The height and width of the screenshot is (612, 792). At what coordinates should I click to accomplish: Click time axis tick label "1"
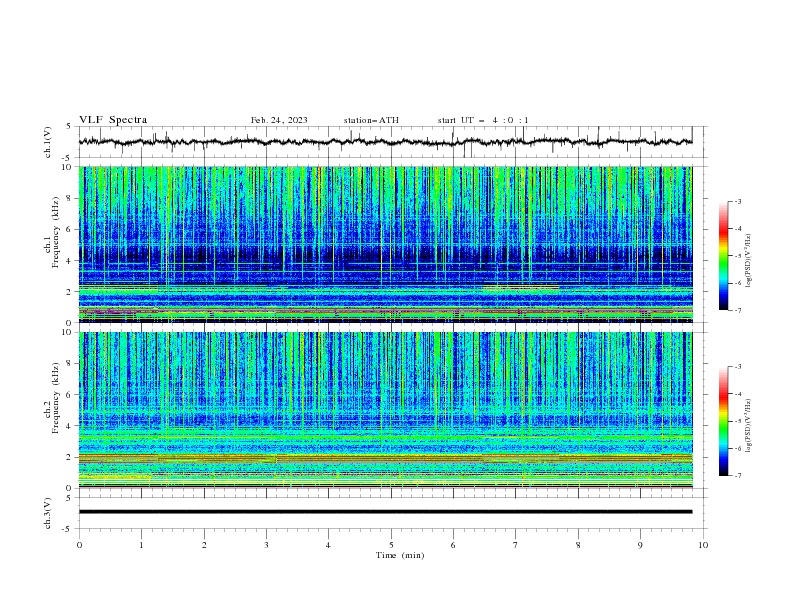(141, 545)
